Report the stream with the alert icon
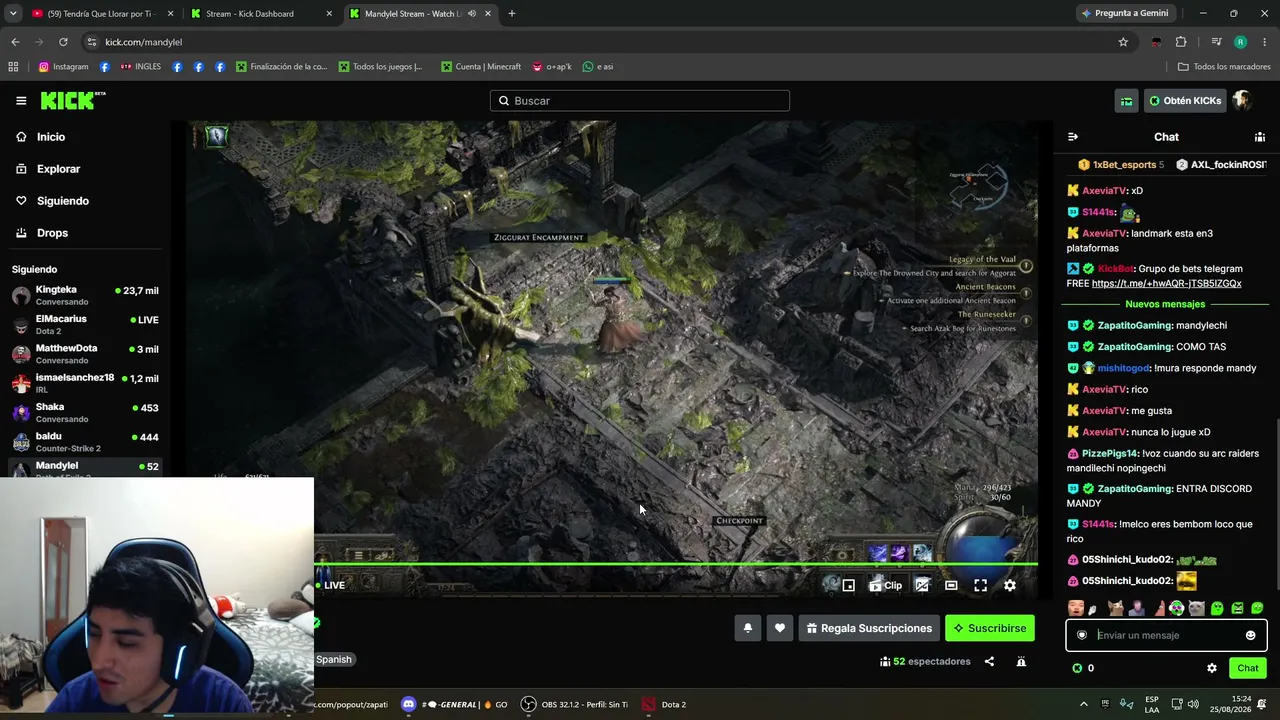 click(1021, 661)
